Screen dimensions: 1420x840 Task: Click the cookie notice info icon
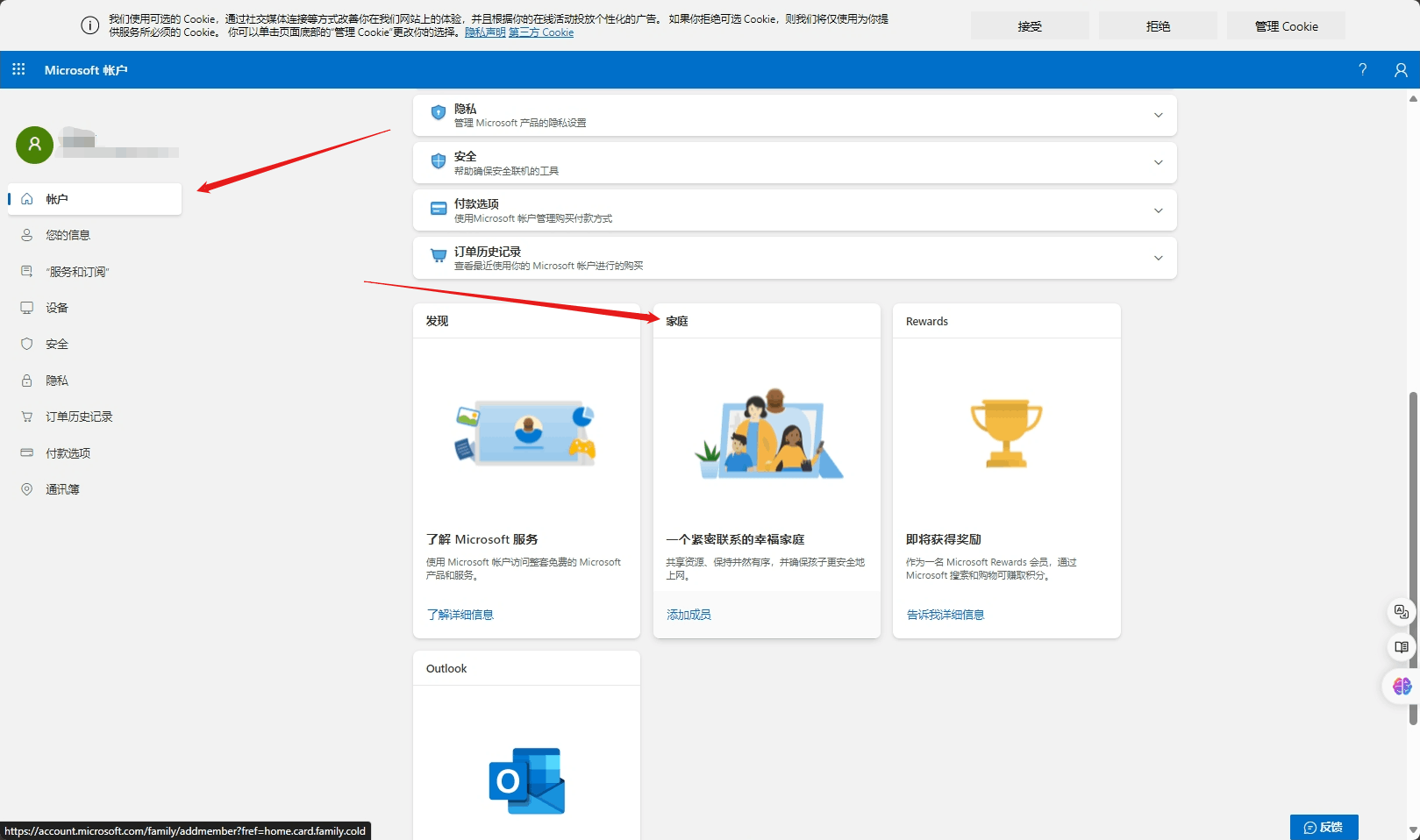tap(89, 25)
